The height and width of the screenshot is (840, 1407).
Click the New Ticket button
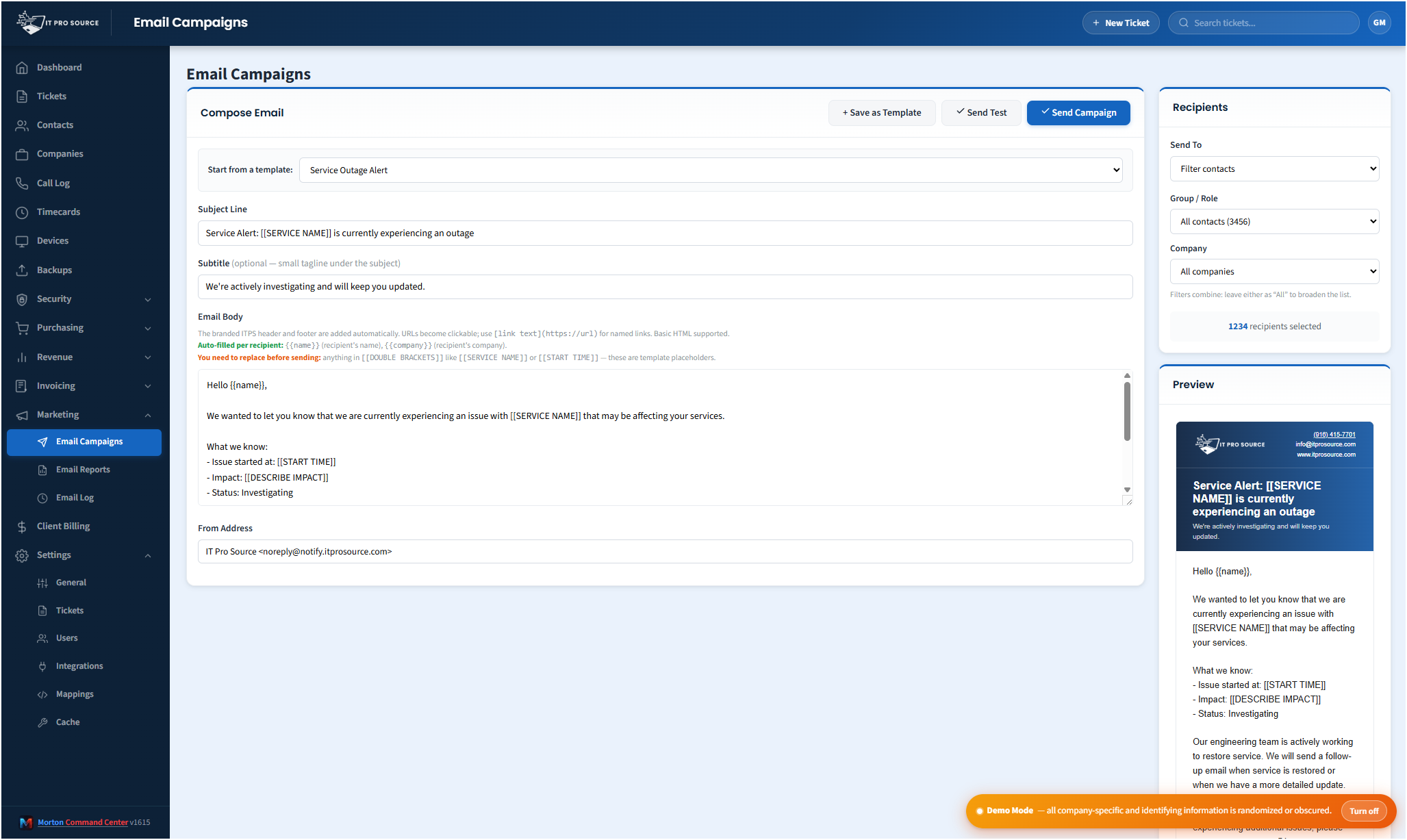point(1121,23)
